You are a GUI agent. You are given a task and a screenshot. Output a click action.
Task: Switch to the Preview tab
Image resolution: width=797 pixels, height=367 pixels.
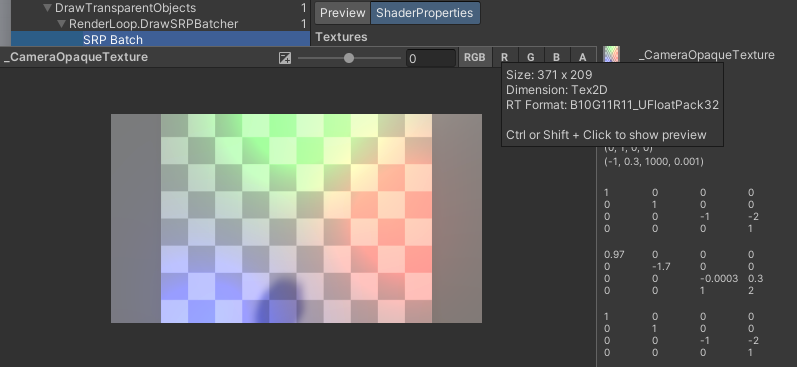point(343,13)
